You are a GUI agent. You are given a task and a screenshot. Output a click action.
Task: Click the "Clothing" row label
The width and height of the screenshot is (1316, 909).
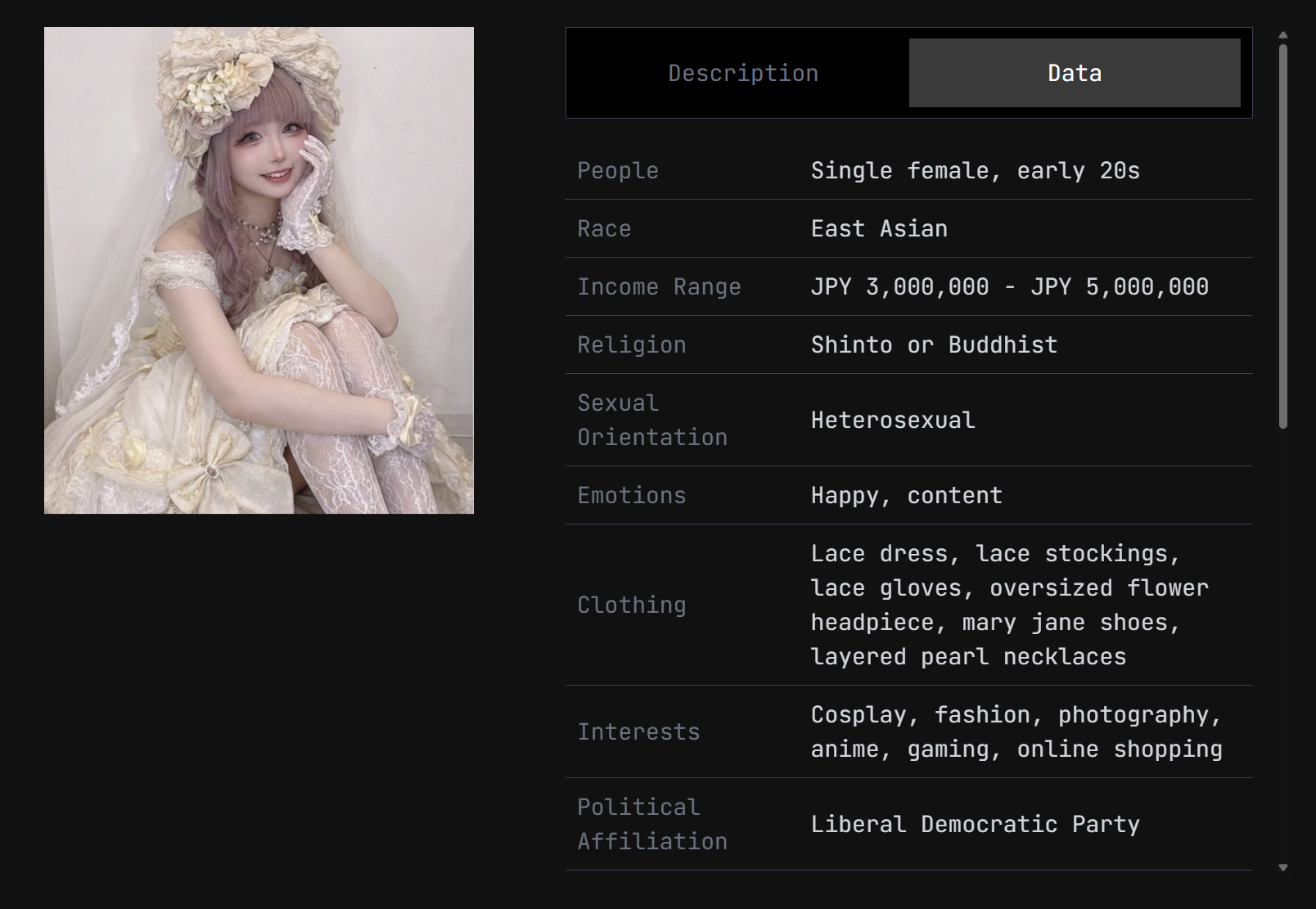(632, 605)
